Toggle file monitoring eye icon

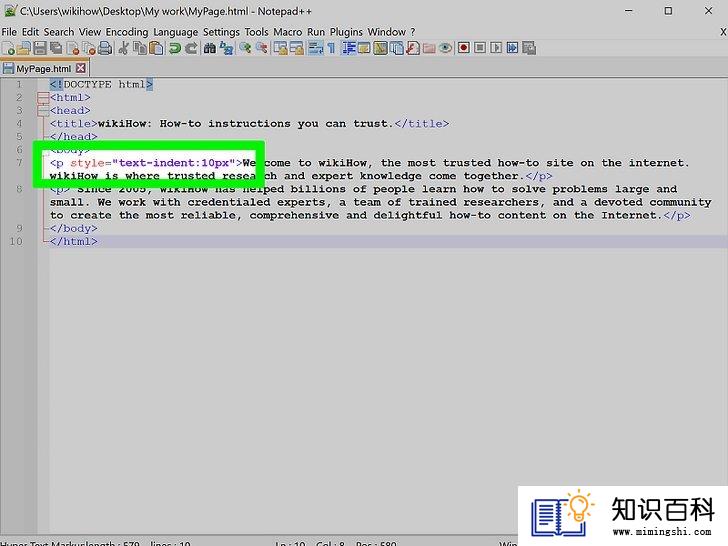[x=445, y=48]
